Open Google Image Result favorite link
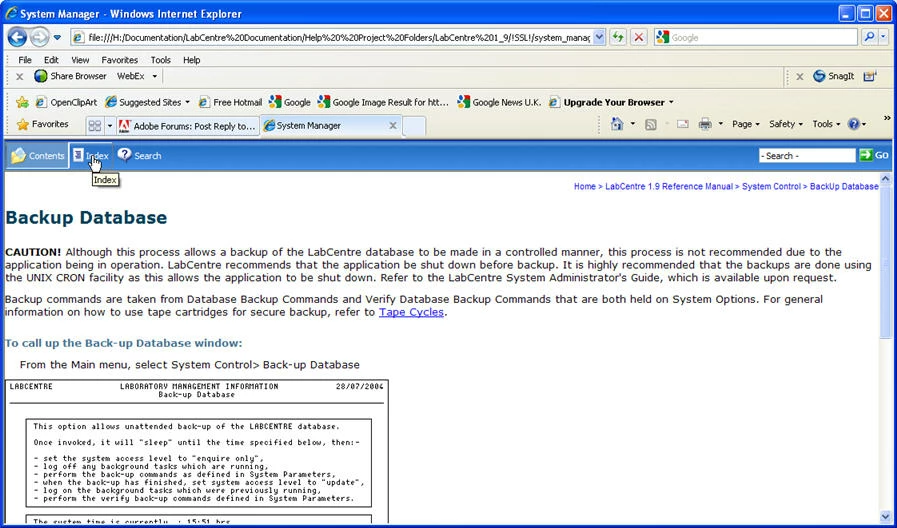This screenshot has width=897, height=528. [x=383, y=102]
